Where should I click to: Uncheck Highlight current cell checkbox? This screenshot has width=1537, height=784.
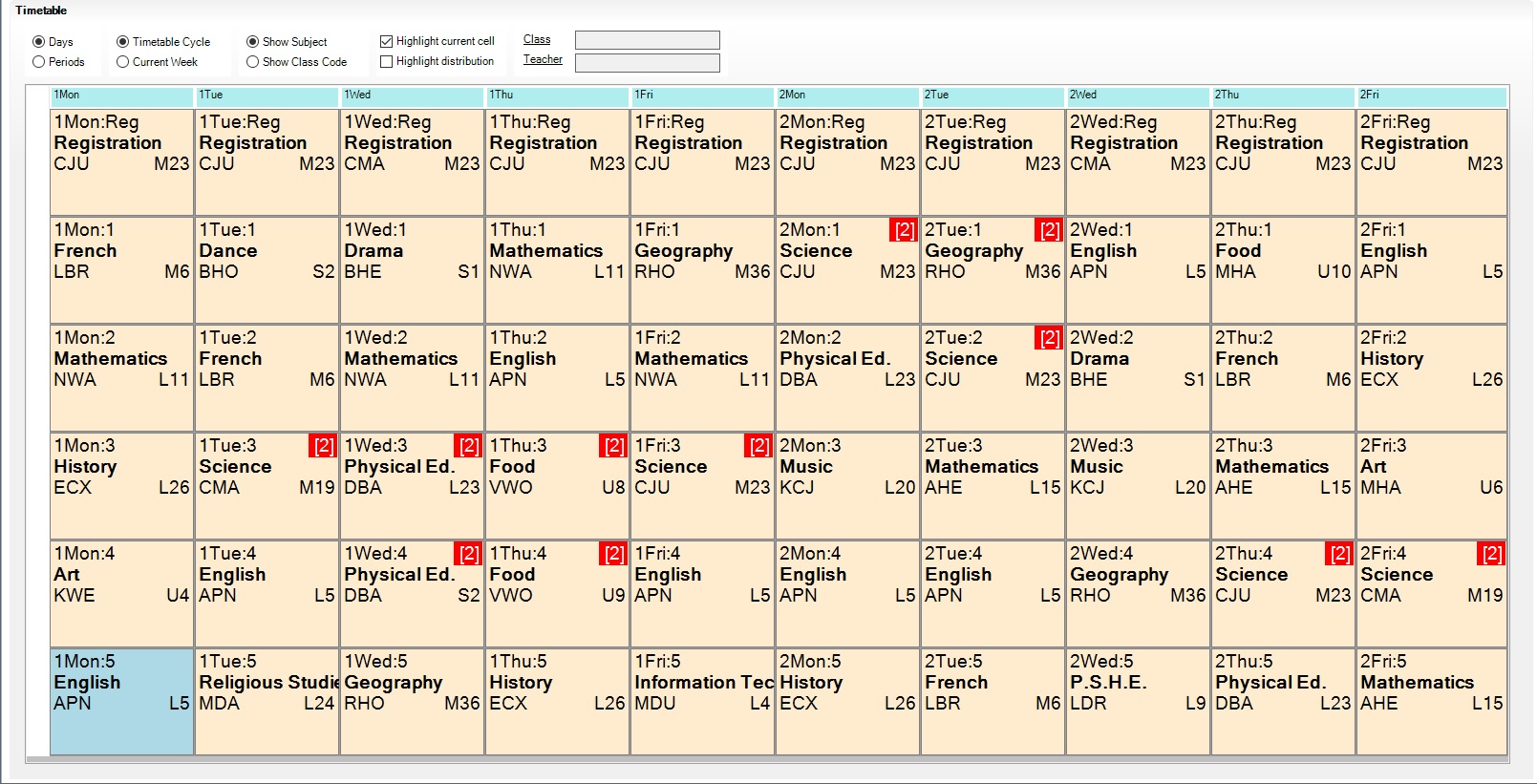(x=387, y=41)
